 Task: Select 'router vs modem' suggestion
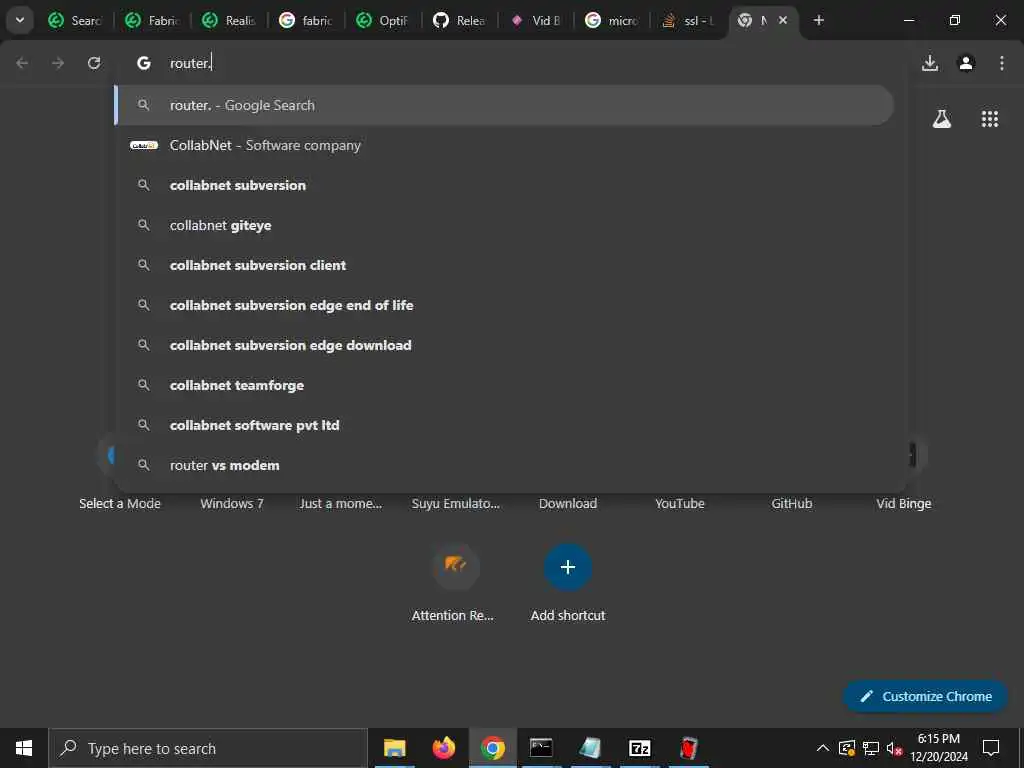504,465
